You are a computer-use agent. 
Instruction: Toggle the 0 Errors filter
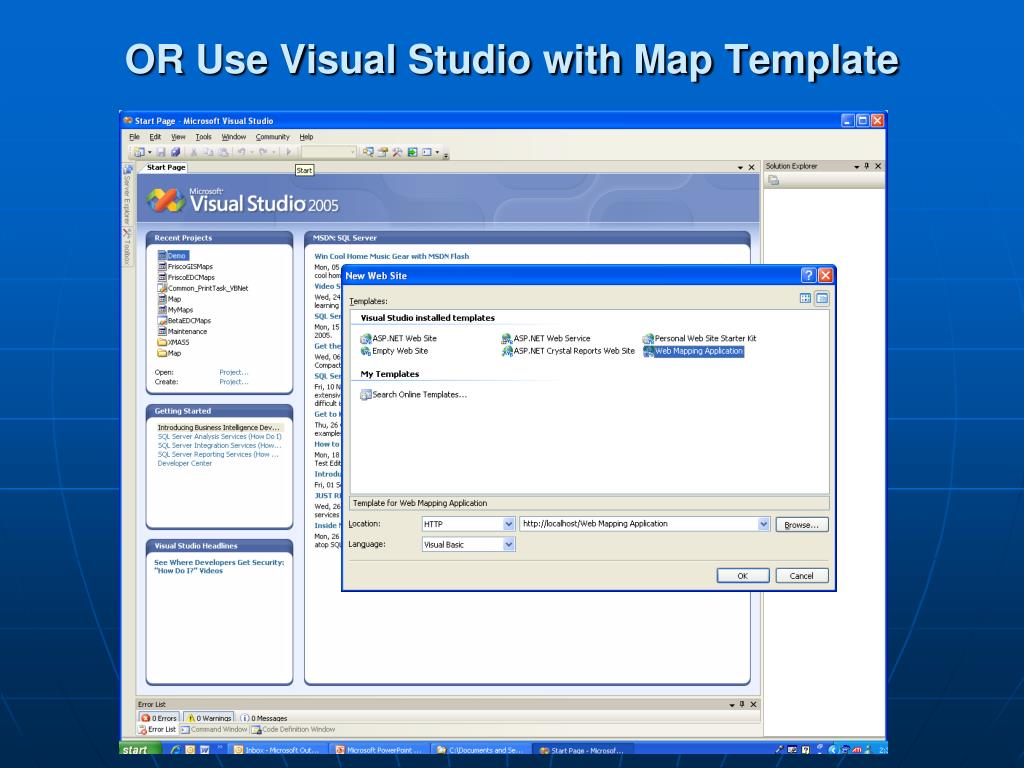[158, 718]
